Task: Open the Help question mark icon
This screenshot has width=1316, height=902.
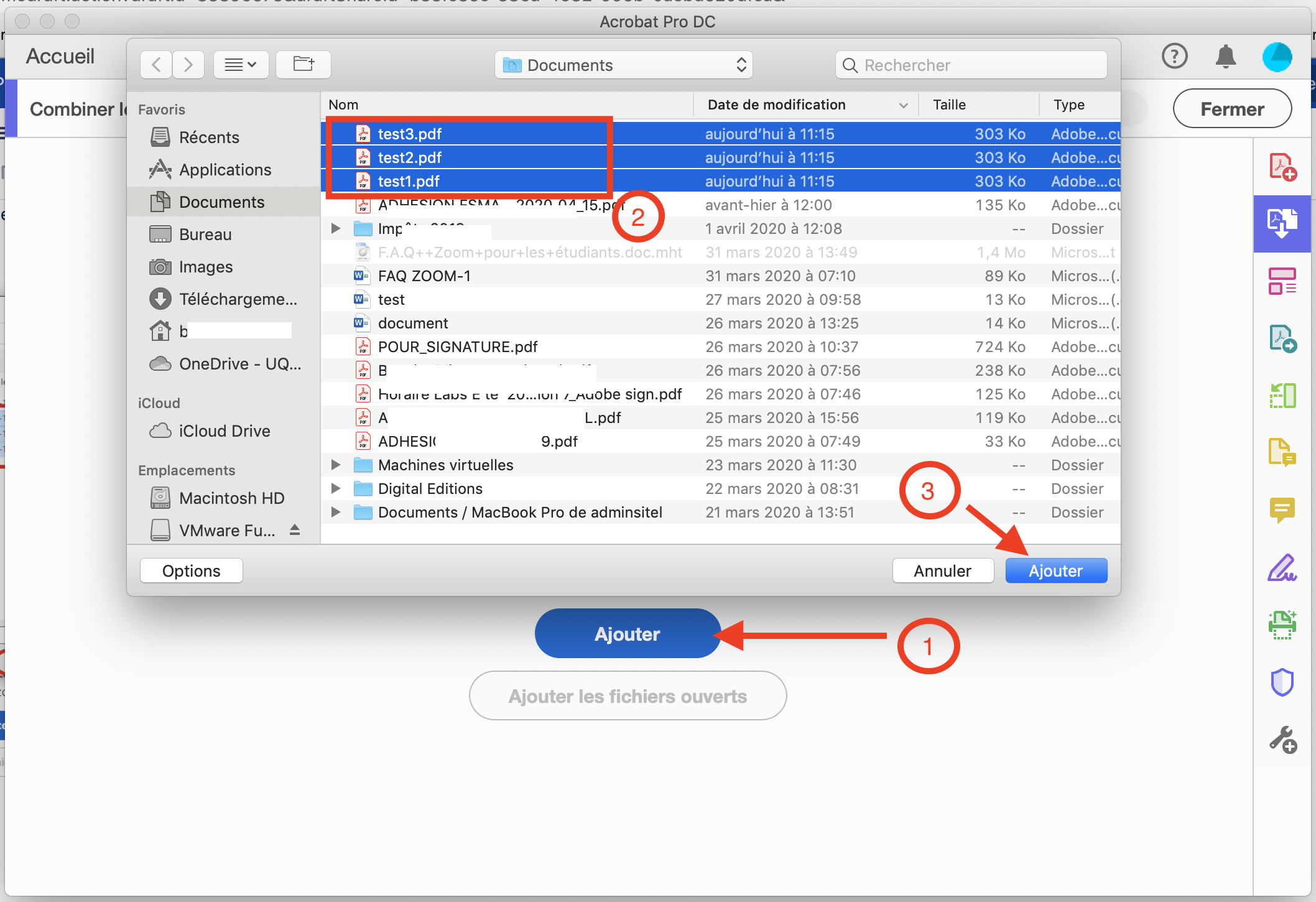Action: click(x=1175, y=56)
